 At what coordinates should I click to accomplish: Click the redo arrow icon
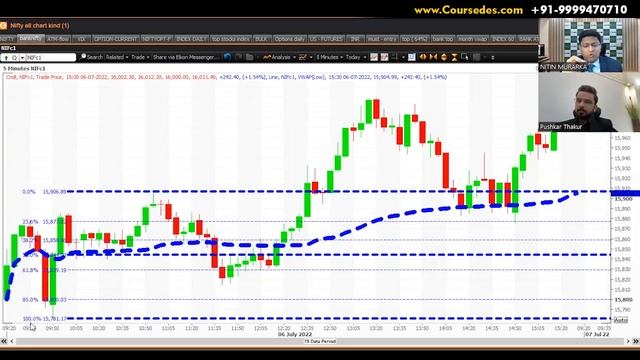click(x=239, y=57)
